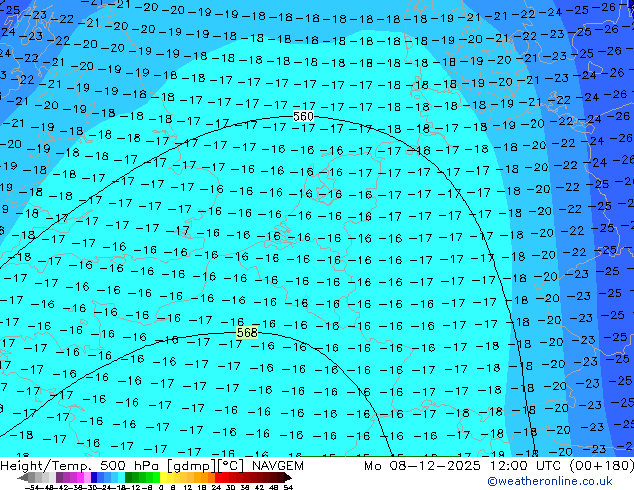Click the legend's left arrow end cap
This screenshot has width=634, height=490.
[23, 477]
